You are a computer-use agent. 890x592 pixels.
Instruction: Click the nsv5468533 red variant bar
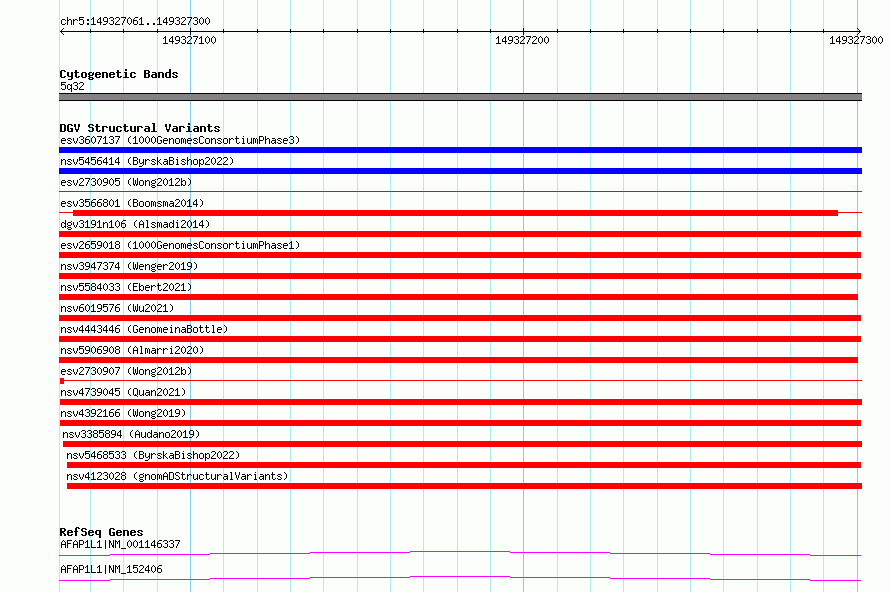(x=464, y=465)
